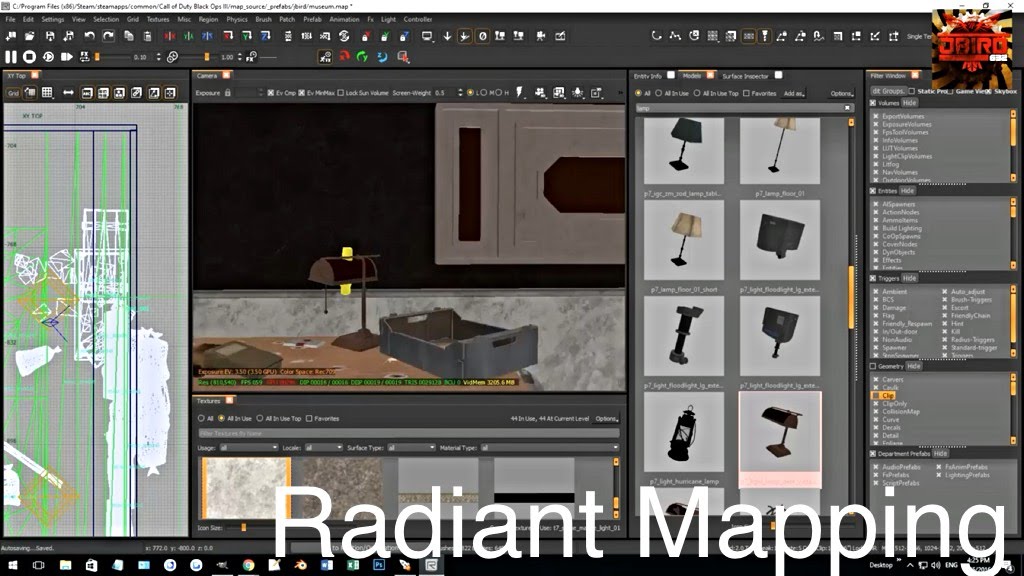
Task: Click the Edit Groups button
Action: [888, 91]
